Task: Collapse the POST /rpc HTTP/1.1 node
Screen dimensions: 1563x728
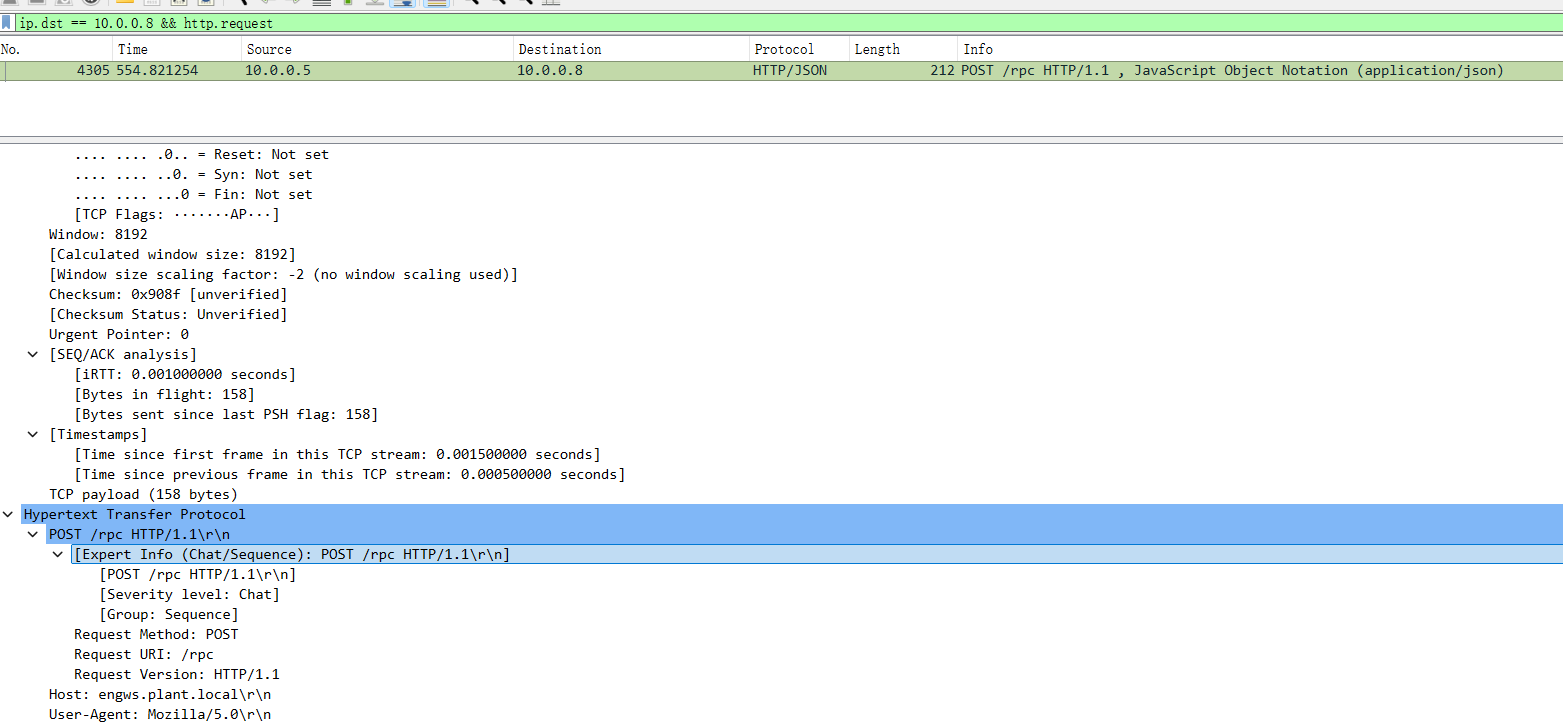Action: pos(35,534)
